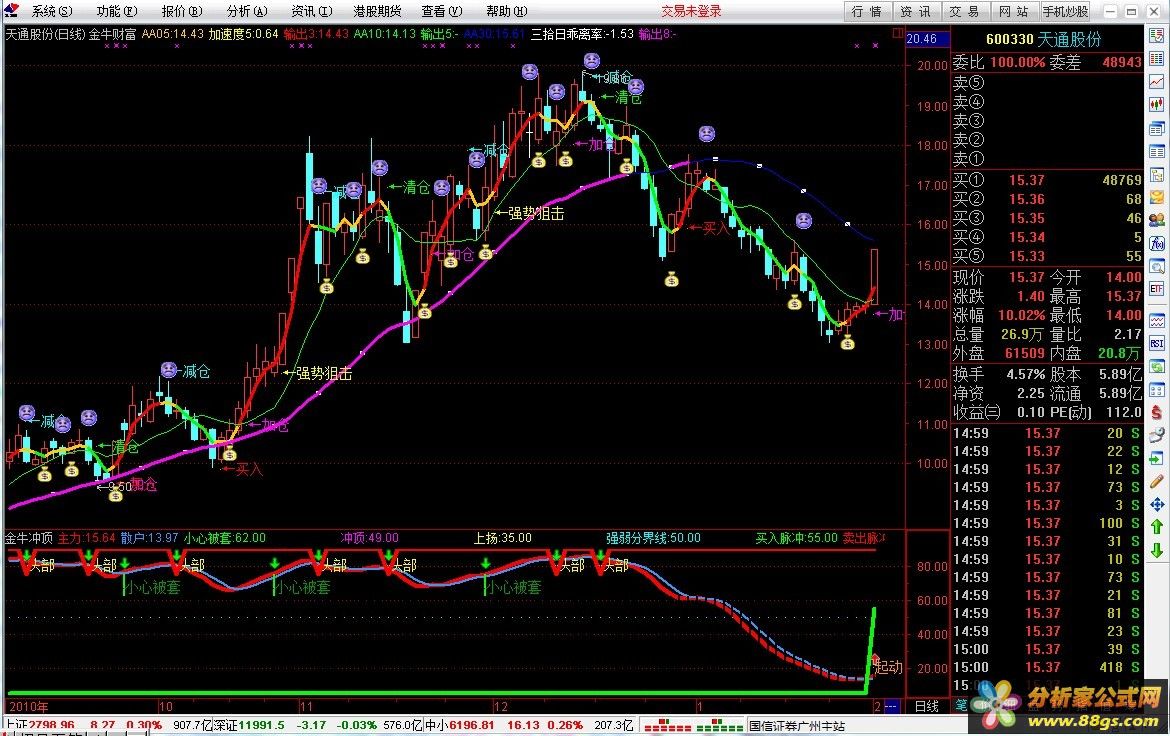The image size is (1170, 736).
Task: Click the 深证 index value 11991.5
Action: [261, 726]
